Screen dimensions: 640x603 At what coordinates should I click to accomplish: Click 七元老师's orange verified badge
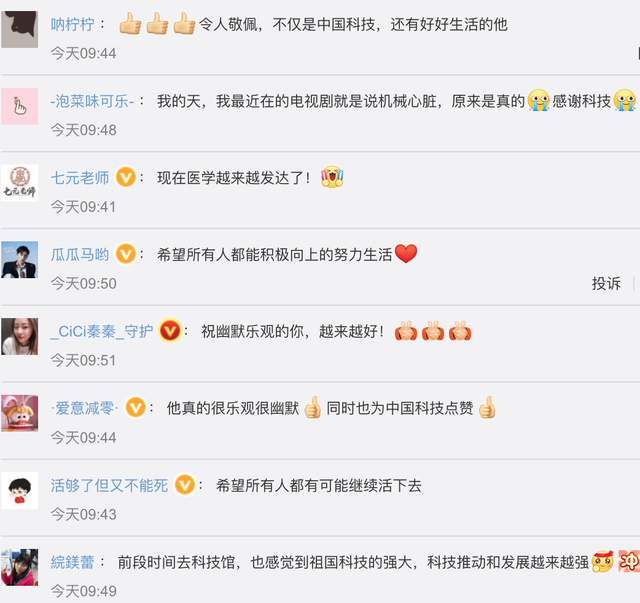[126, 177]
